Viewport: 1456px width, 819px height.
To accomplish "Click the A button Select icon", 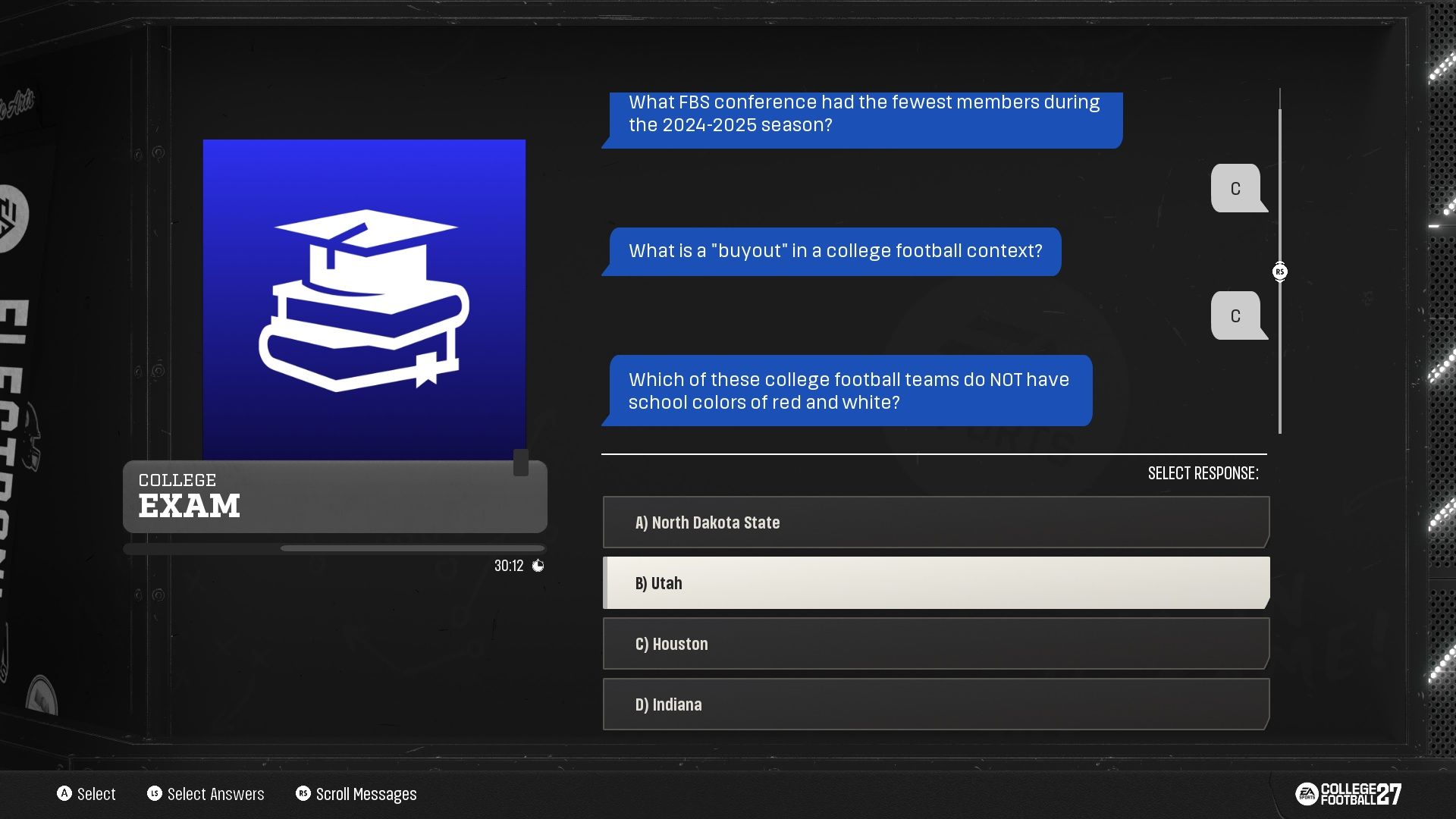I will (x=64, y=793).
